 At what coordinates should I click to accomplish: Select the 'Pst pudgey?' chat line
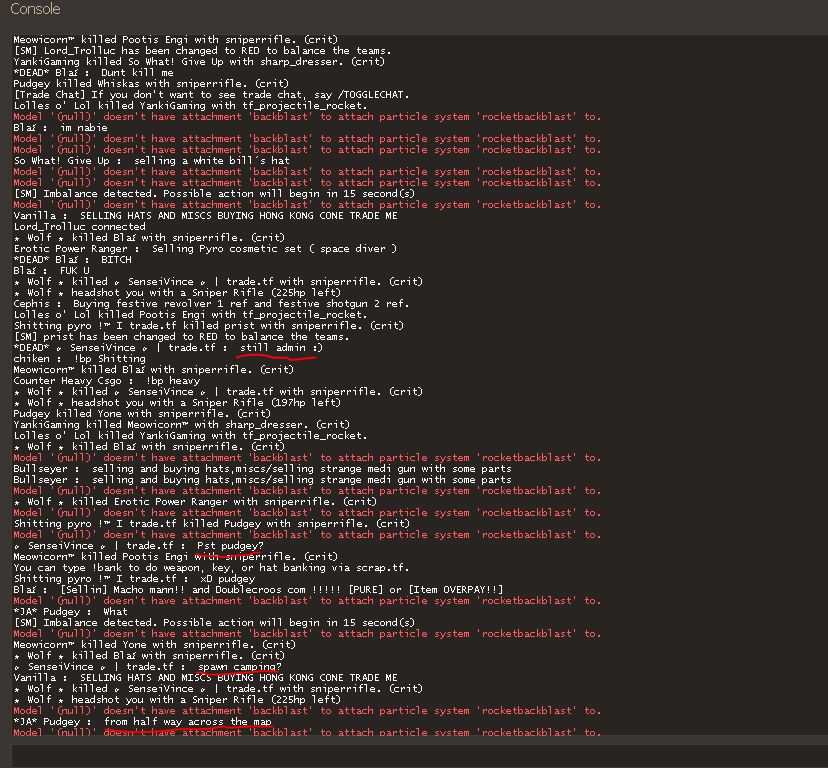click(138, 546)
